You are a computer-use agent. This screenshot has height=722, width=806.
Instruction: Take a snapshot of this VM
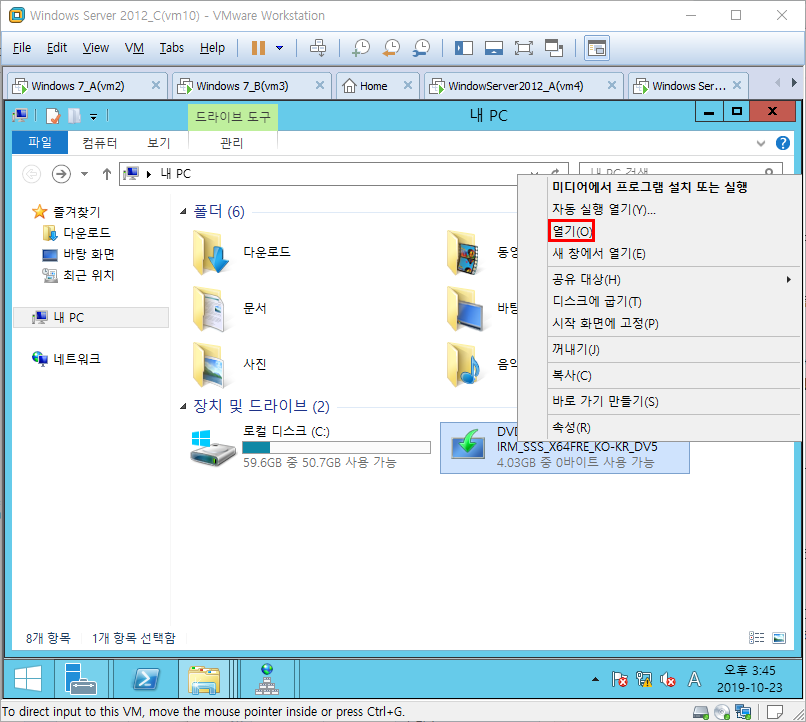(x=361, y=48)
